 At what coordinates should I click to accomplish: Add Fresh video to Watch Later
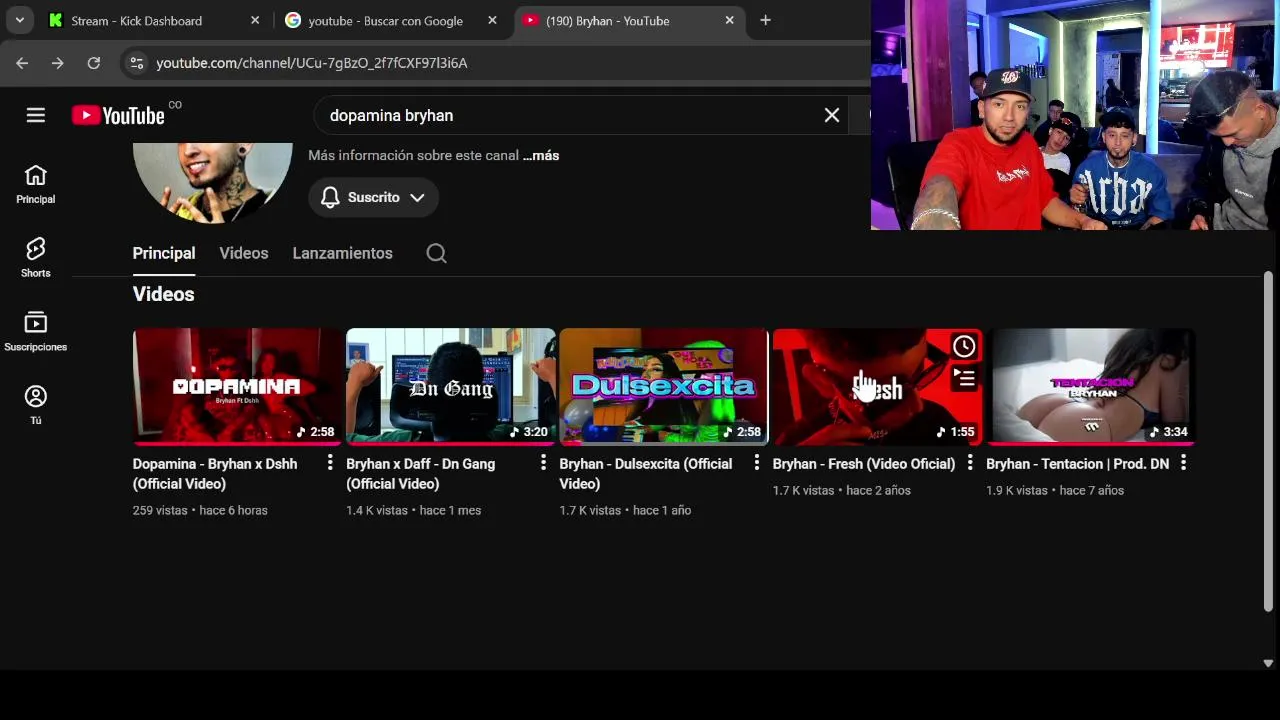964,347
